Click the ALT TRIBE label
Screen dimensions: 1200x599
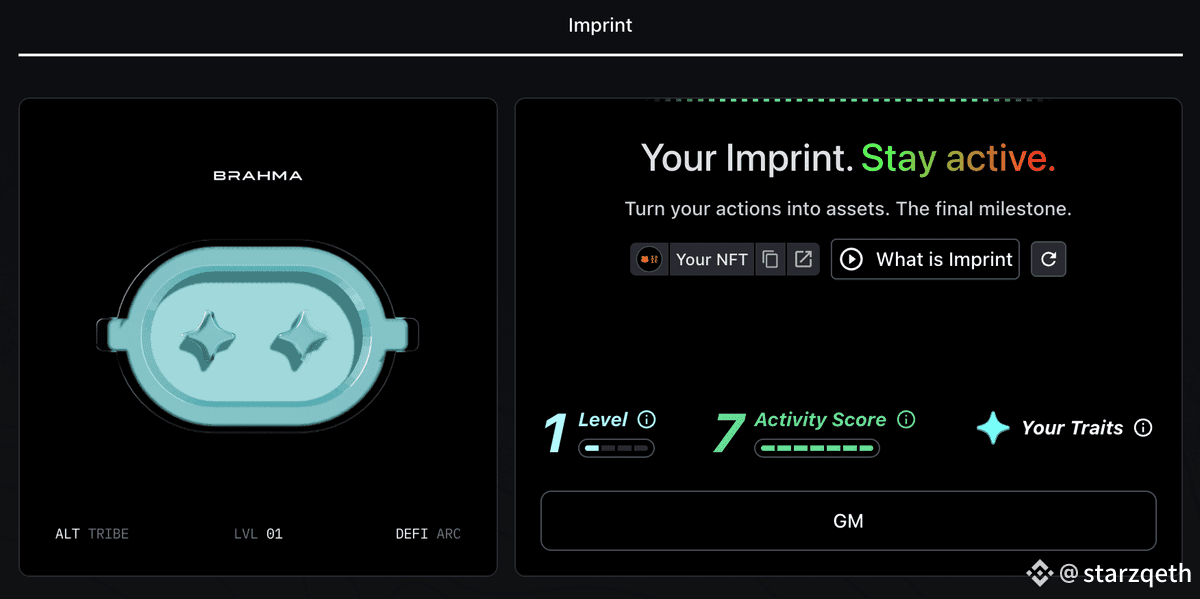(x=92, y=534)
